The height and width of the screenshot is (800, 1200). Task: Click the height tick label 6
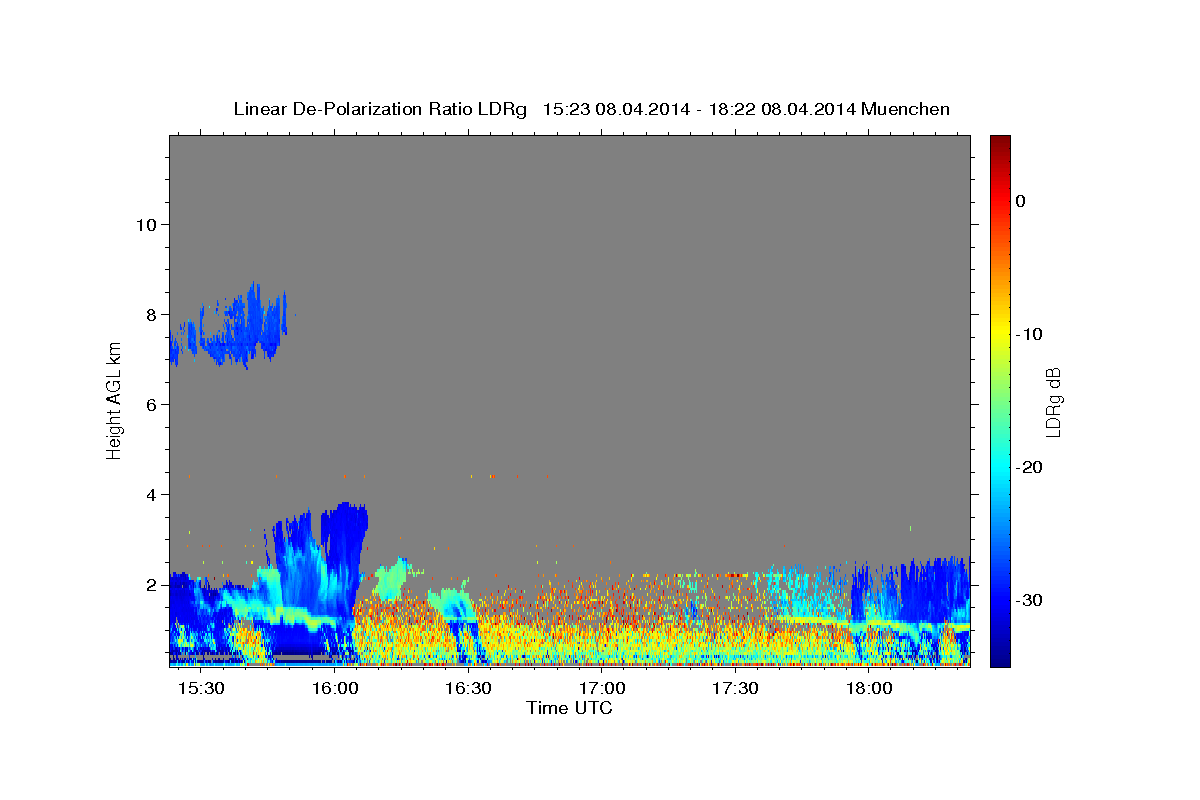pos(151,404)
